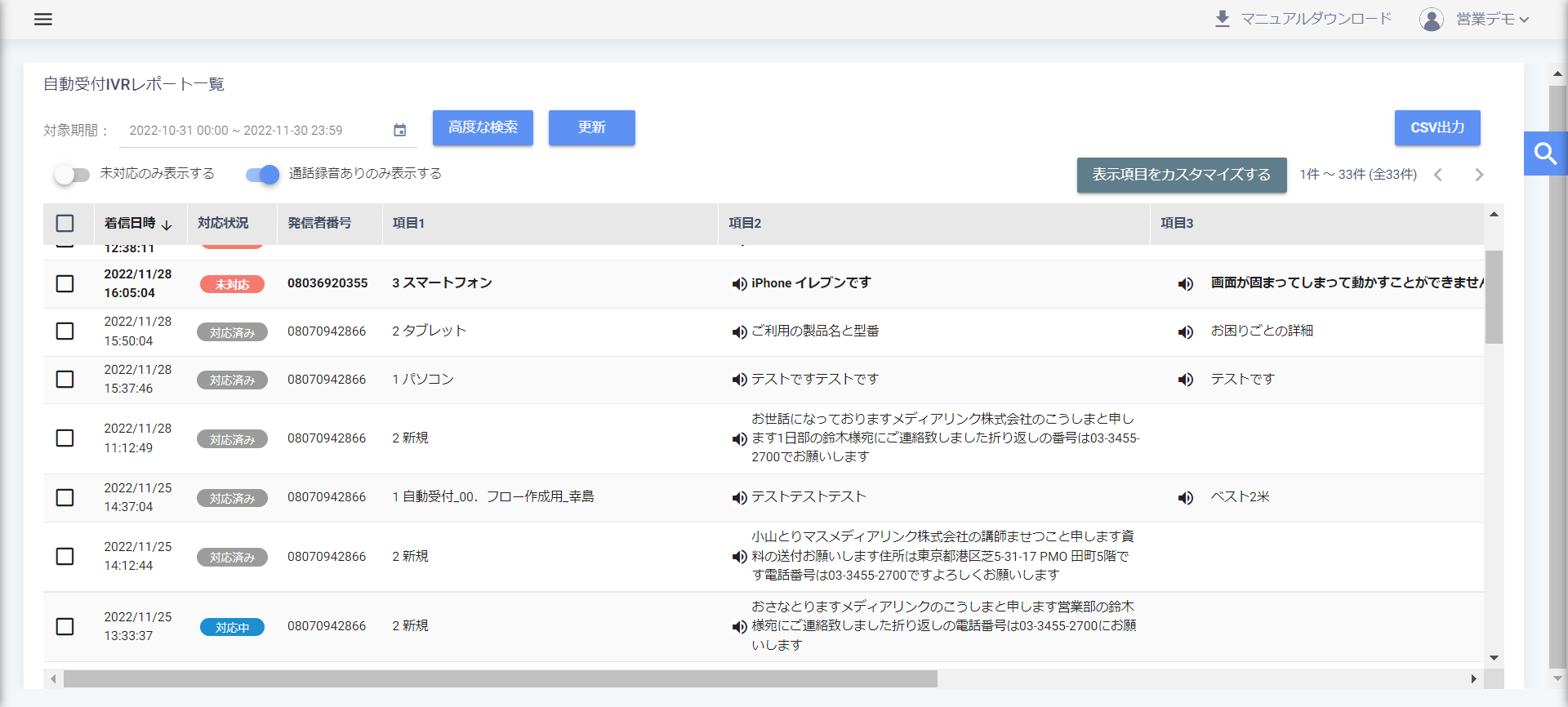Play the ベスト2米 audio recording

point(1185,498)
